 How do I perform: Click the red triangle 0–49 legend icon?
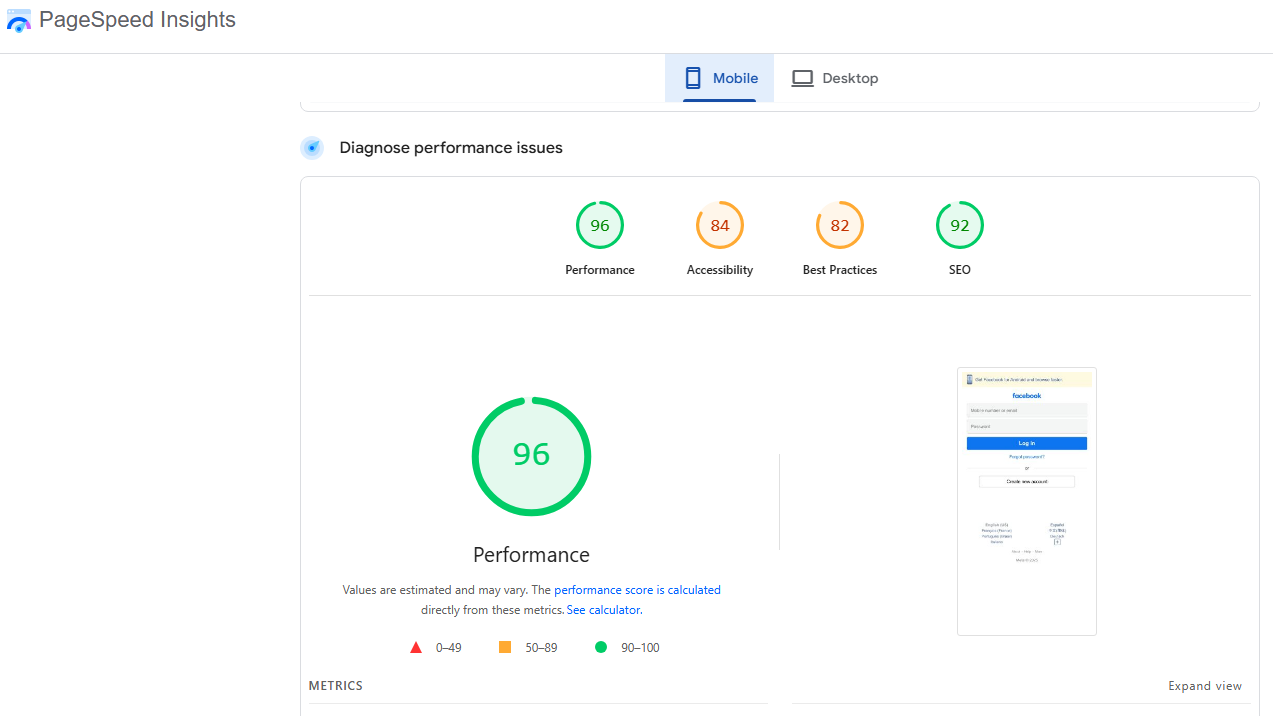[416, 648]
